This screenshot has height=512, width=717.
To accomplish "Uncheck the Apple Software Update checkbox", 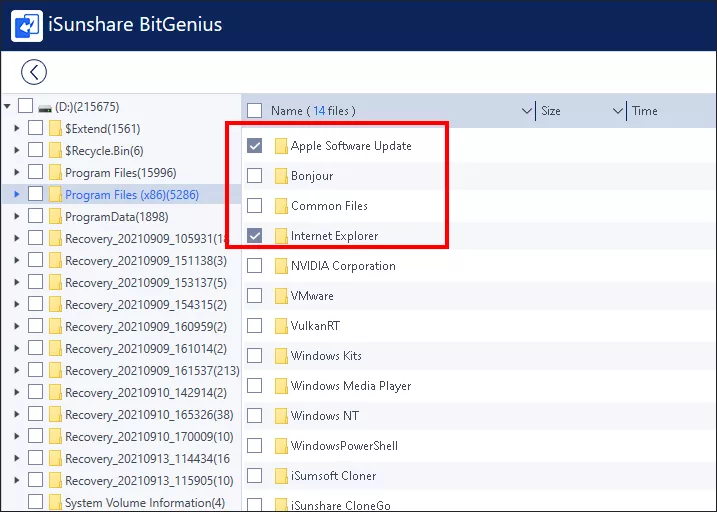I will [254, 146].
